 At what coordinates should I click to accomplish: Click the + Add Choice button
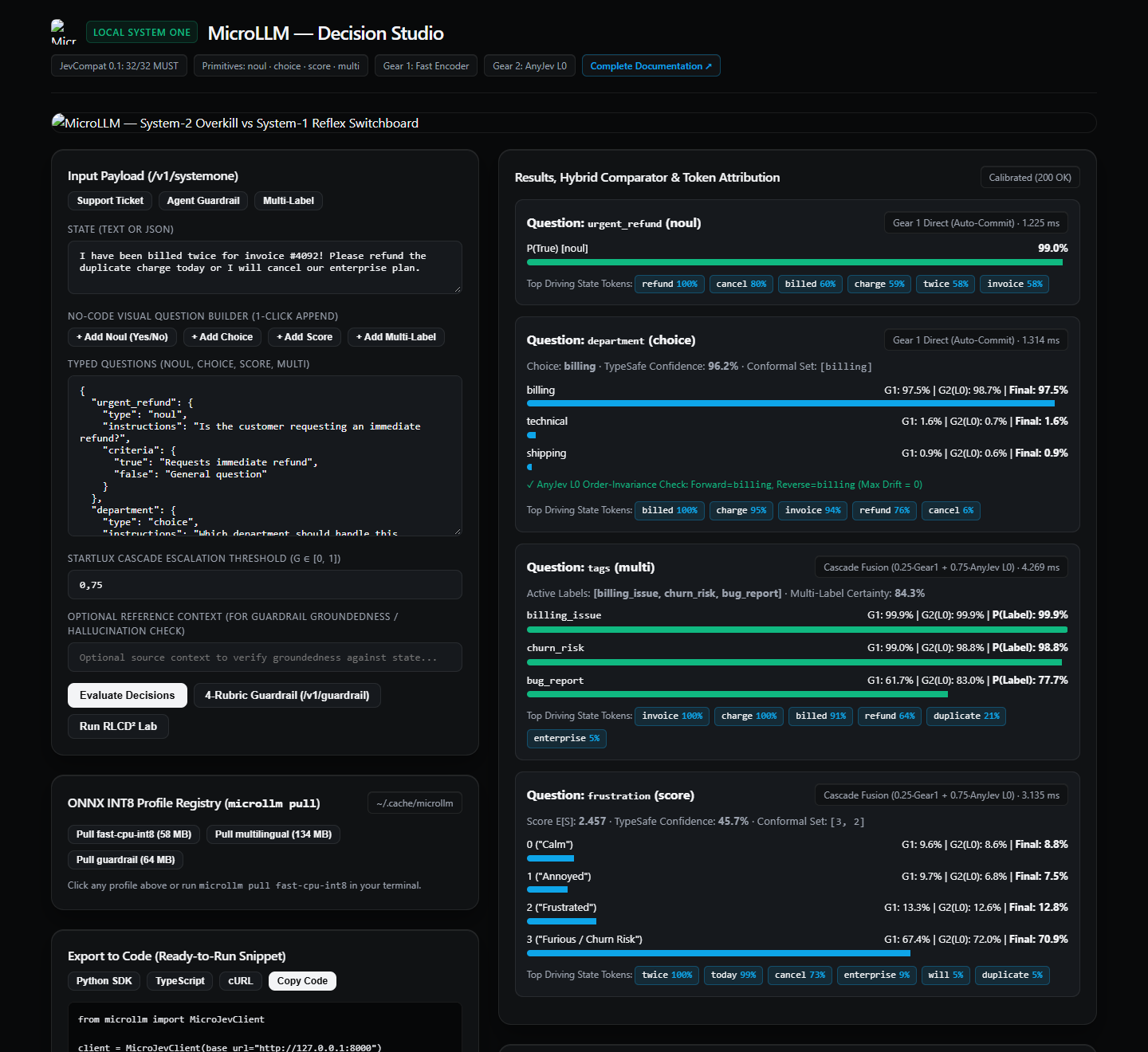[x=222, y=337]
